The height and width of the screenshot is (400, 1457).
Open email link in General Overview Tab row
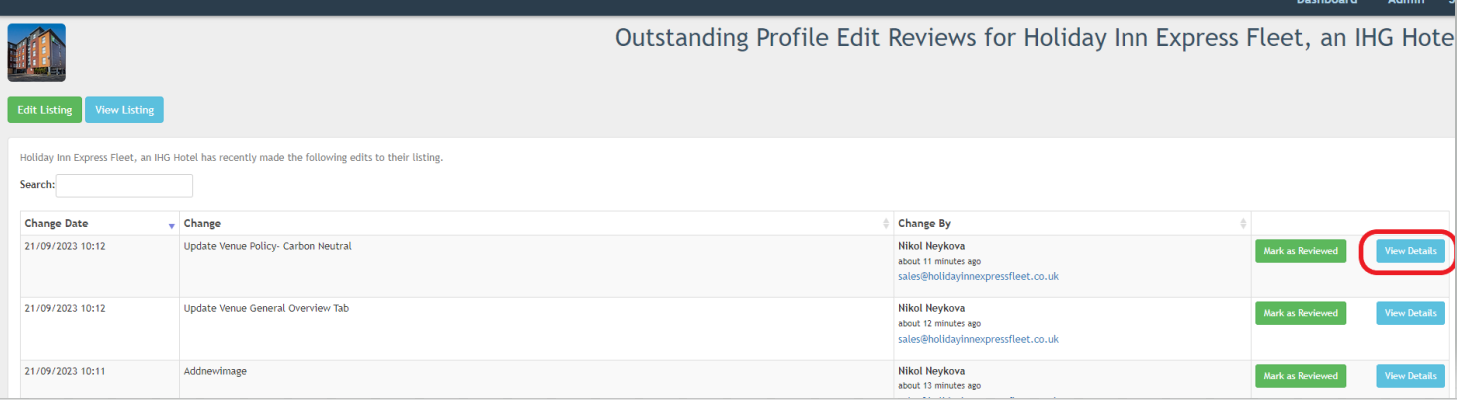(978, 339)
